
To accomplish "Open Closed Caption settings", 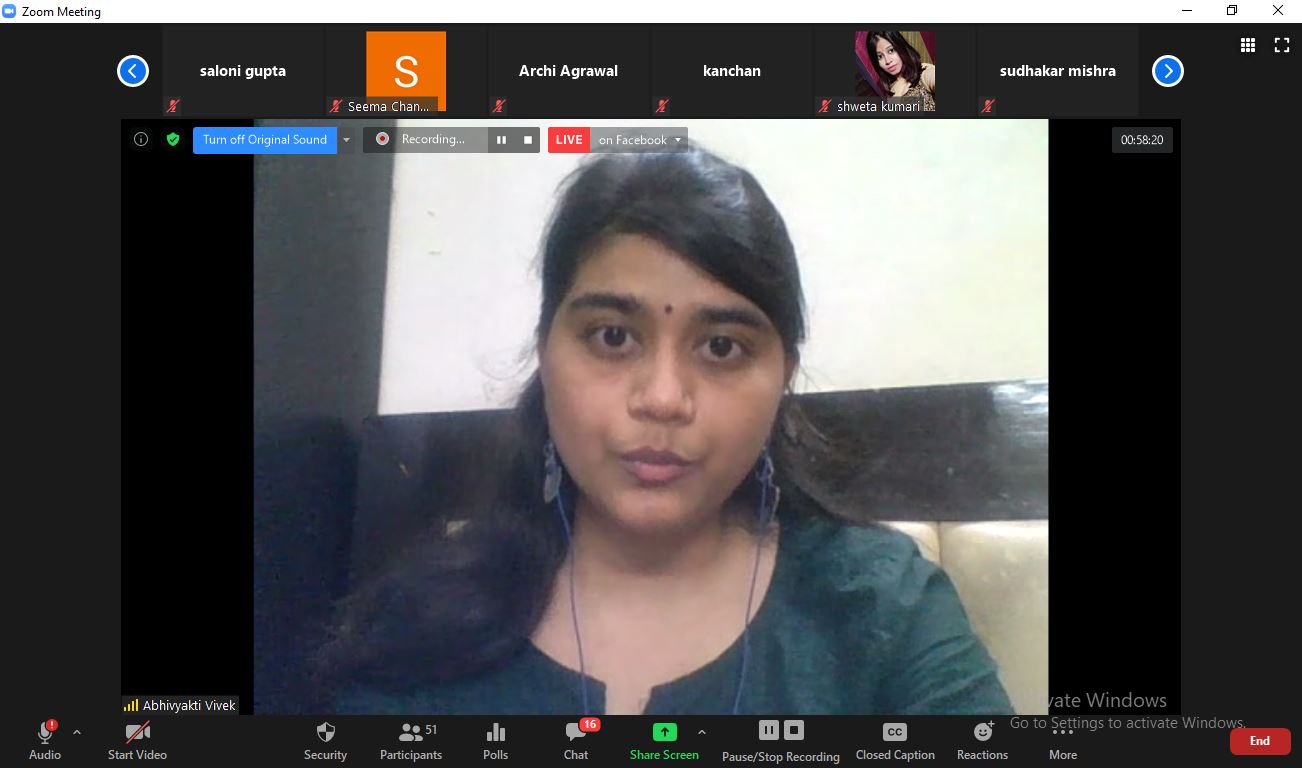I will (x=895, y=741).
